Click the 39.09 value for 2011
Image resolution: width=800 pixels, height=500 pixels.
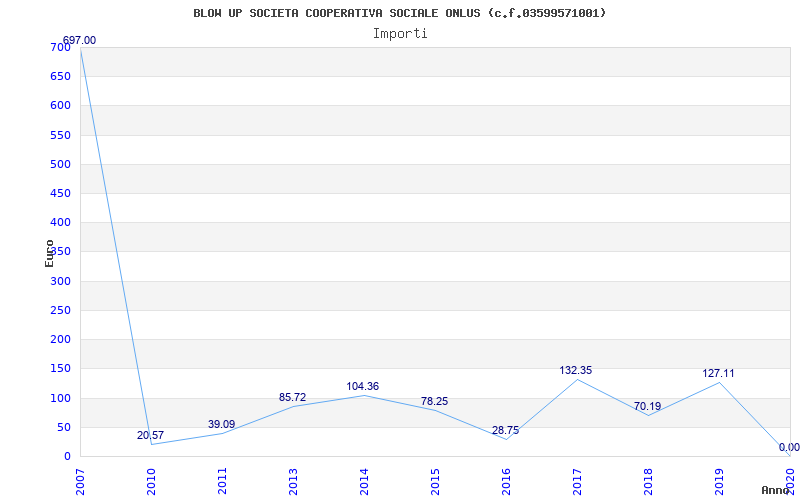pyautogui.click(x=221, y=424)
